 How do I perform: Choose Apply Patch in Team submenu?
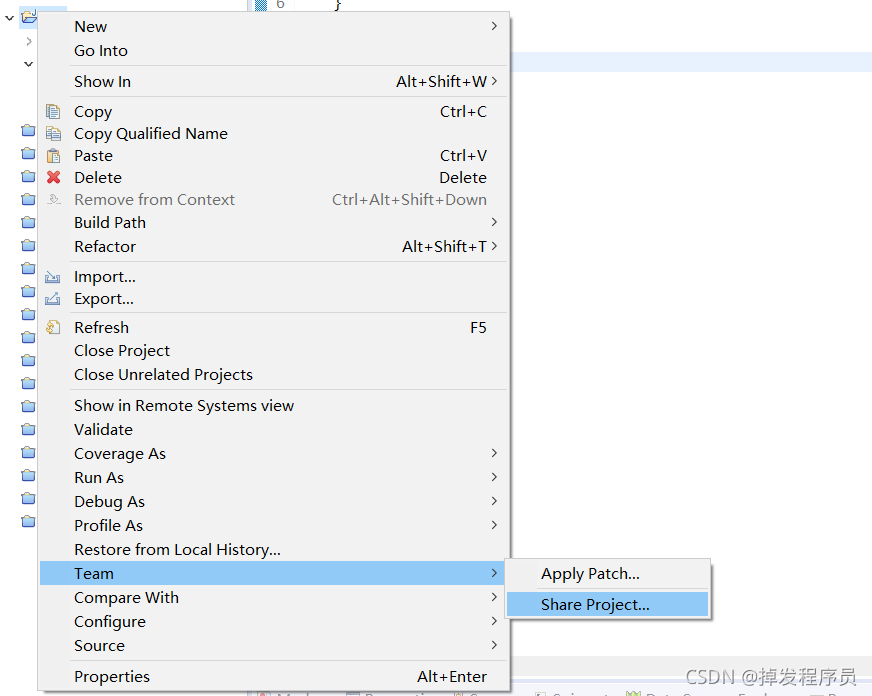point(607,574)
